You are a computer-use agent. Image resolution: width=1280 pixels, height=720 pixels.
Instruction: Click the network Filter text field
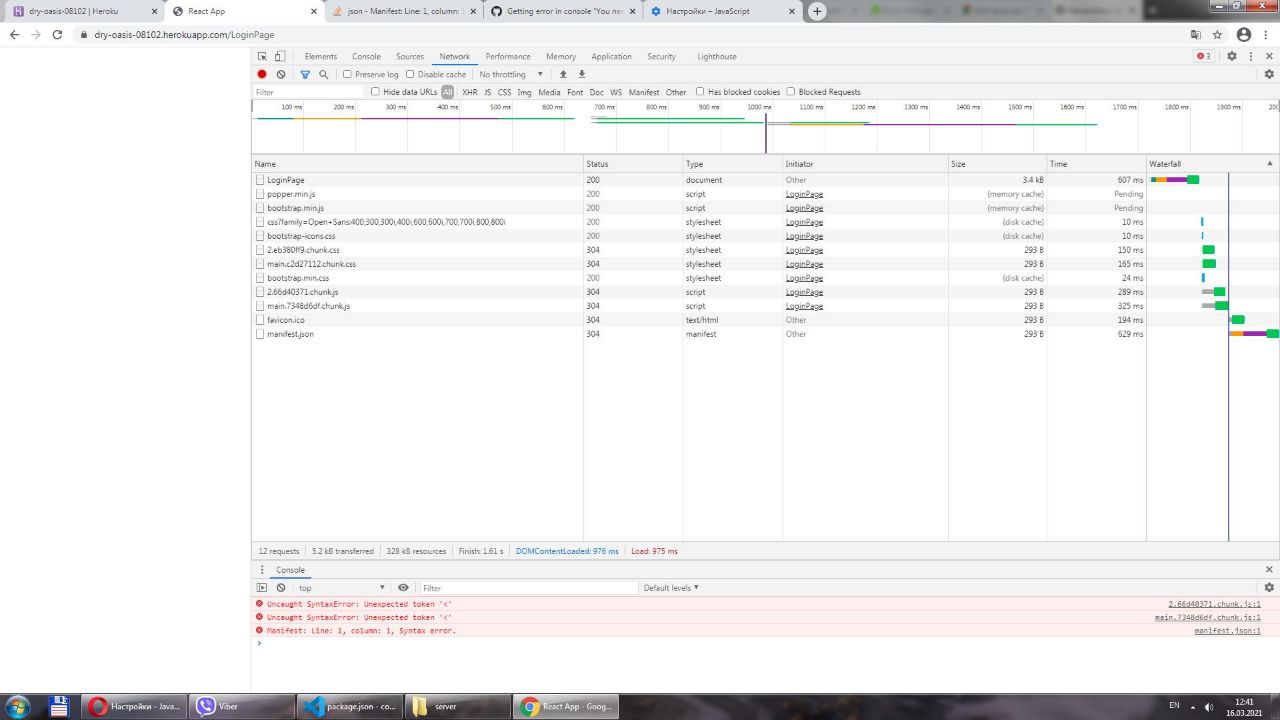[308, 92]
